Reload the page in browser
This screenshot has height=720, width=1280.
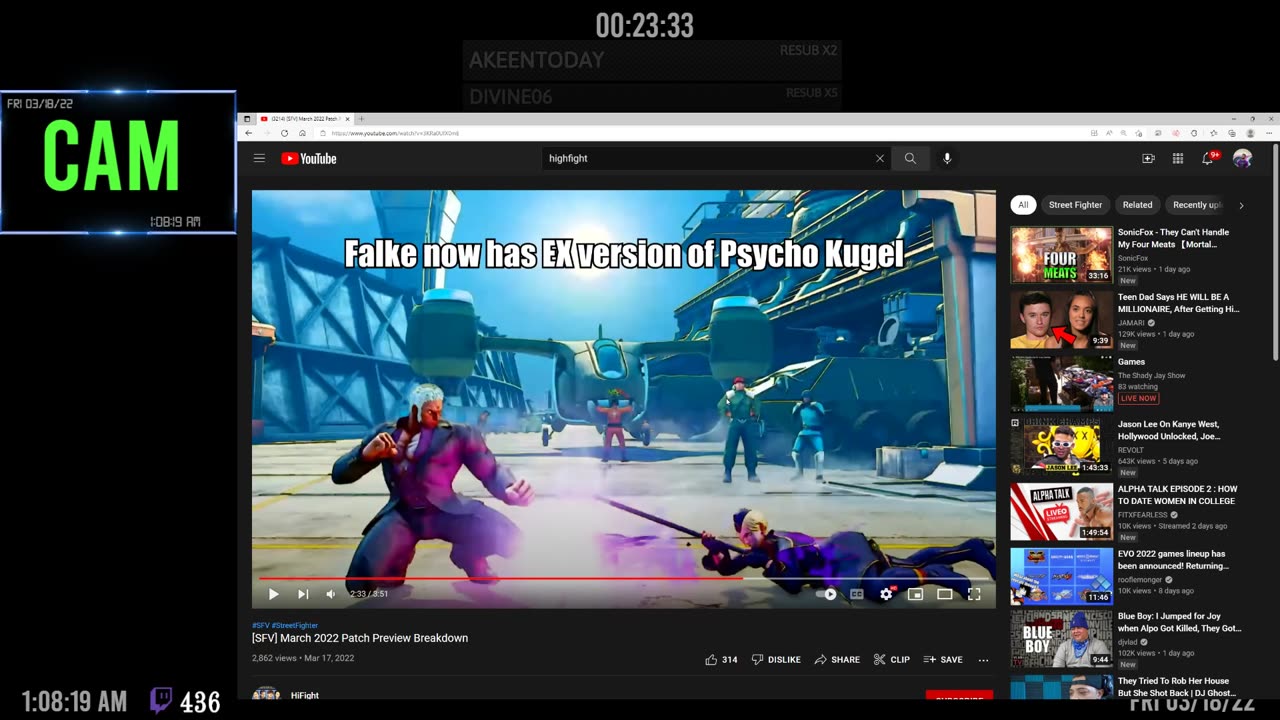[284, 133]
